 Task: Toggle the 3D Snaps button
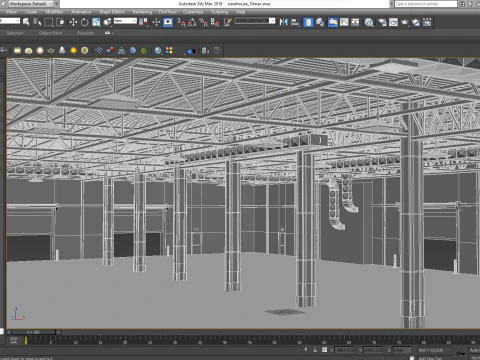181,22
